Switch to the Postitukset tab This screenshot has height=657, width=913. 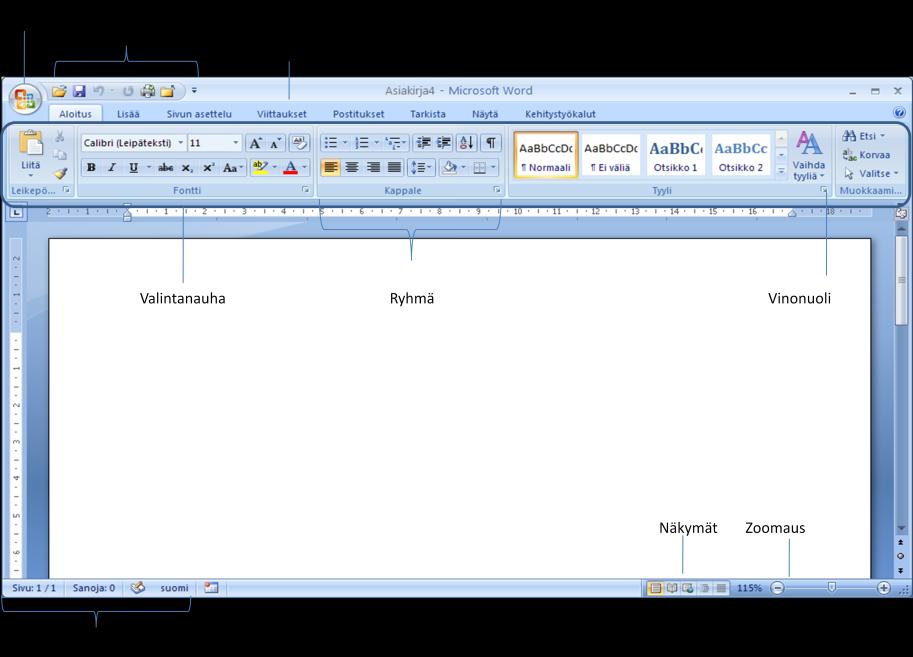point(358,114)
